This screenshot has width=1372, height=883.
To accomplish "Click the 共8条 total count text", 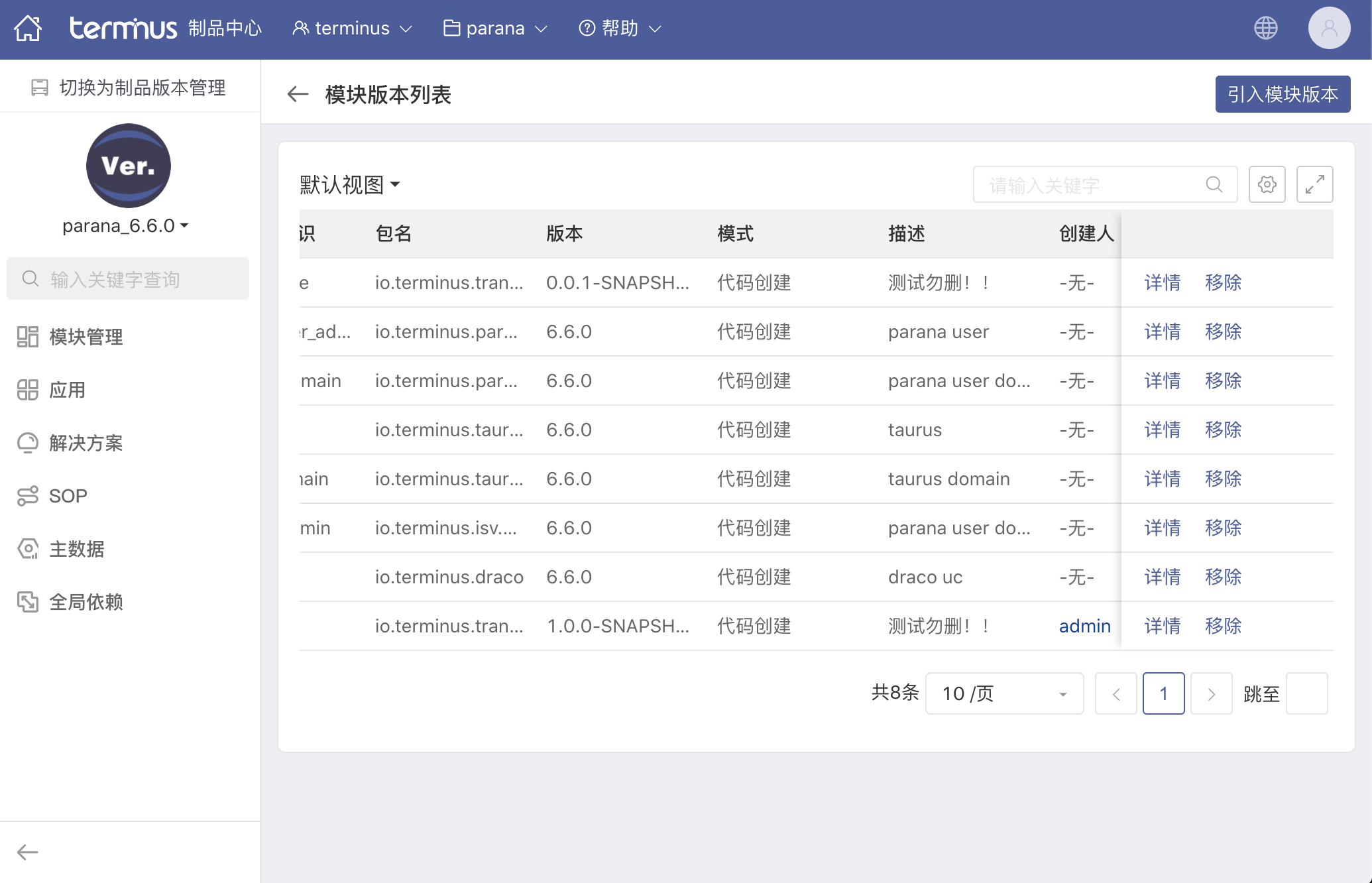I will pyautogui.click(x=895, y=693).
